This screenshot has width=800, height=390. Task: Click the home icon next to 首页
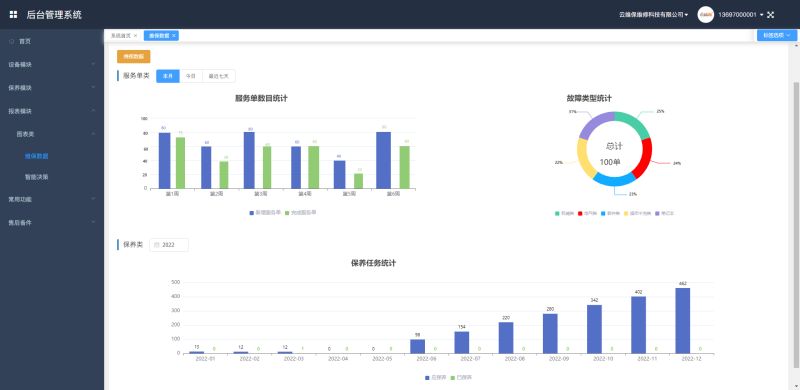click(11, 41)
